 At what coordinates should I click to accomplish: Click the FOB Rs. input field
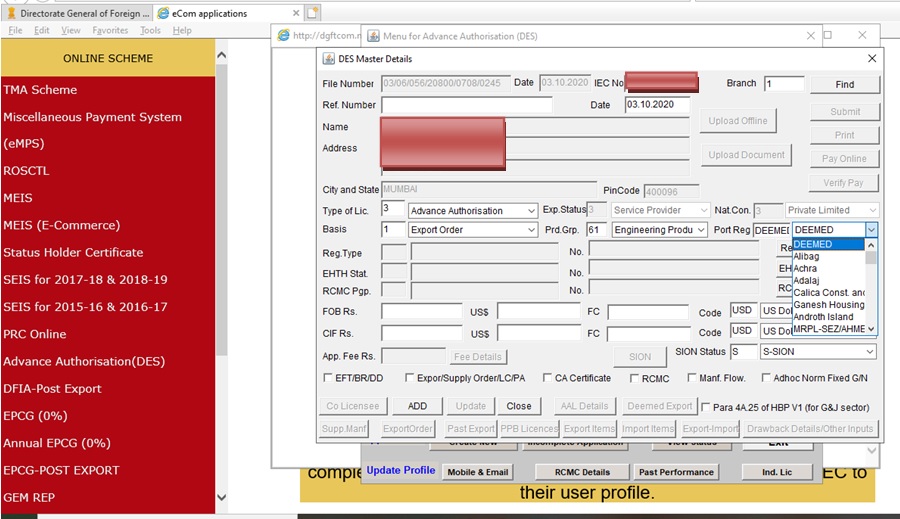(421, 311)
